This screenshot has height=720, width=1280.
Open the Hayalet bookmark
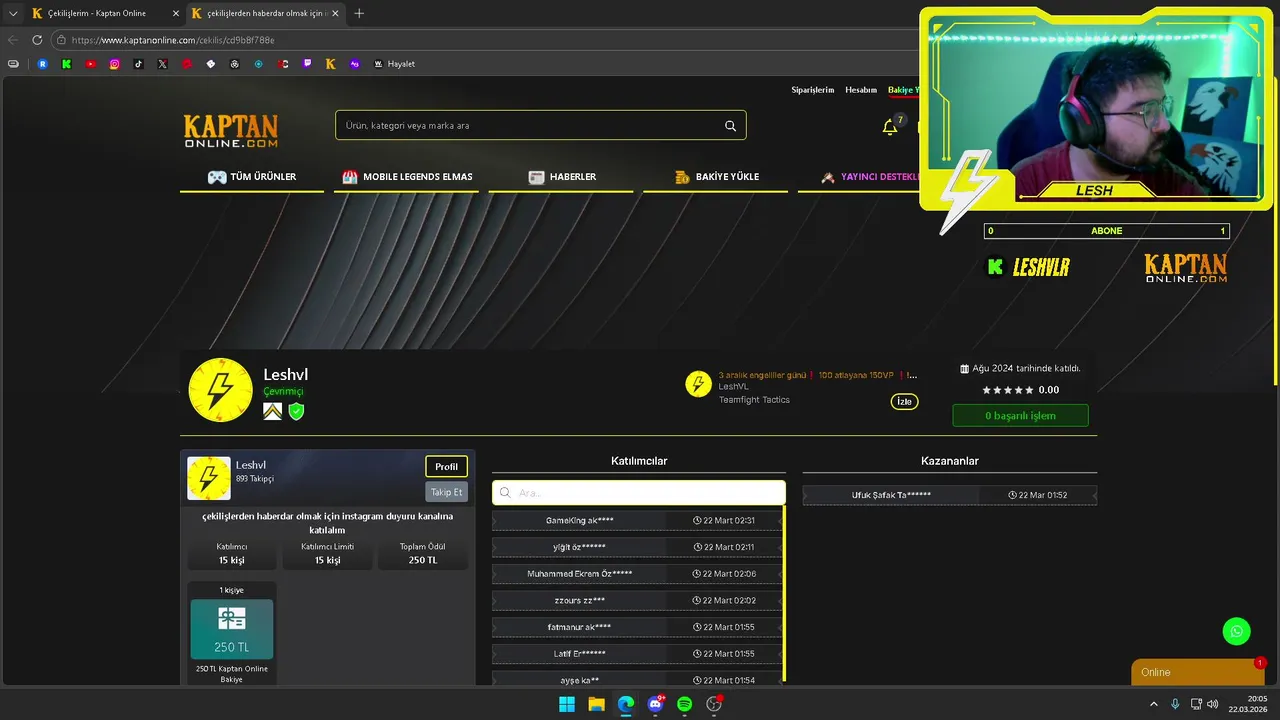(x=394, y=64)
